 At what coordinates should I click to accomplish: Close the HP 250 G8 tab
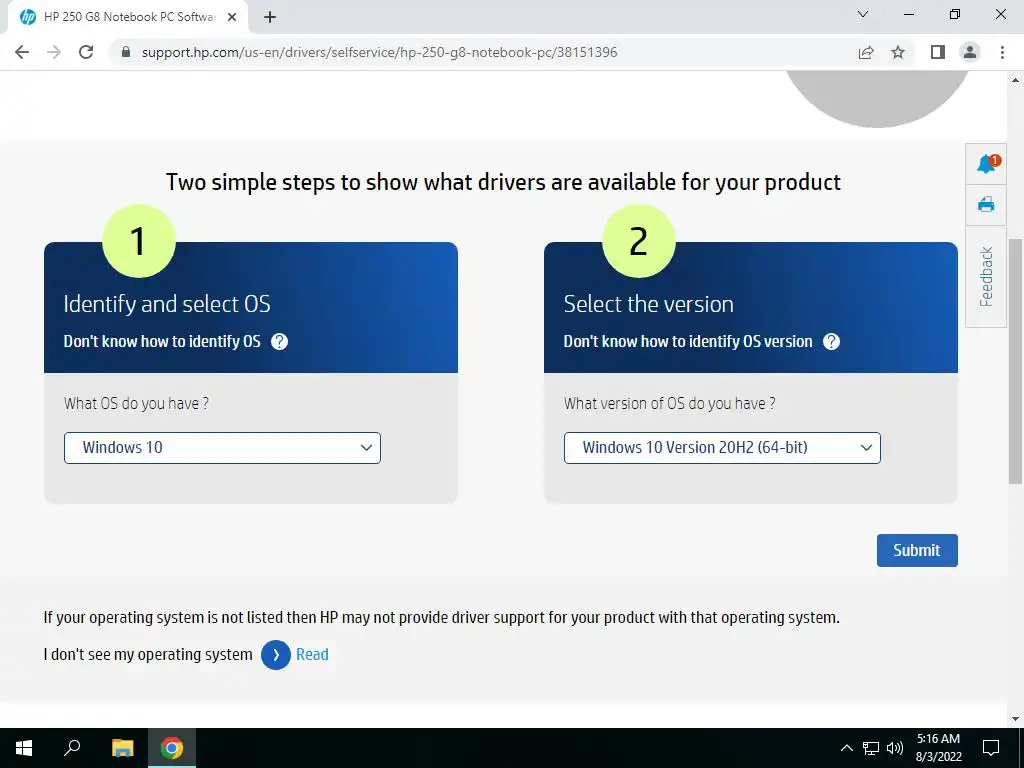[232, 18]
